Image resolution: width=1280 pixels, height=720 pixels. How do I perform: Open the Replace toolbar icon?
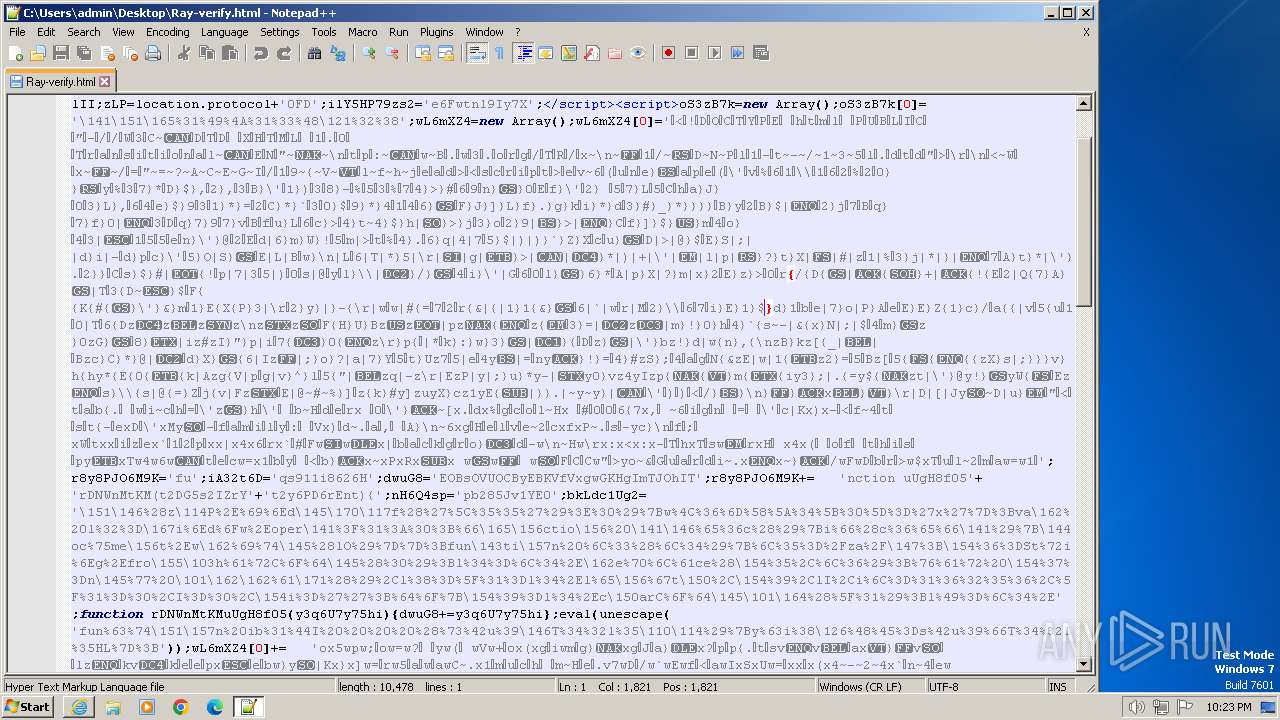click(338, 53)
